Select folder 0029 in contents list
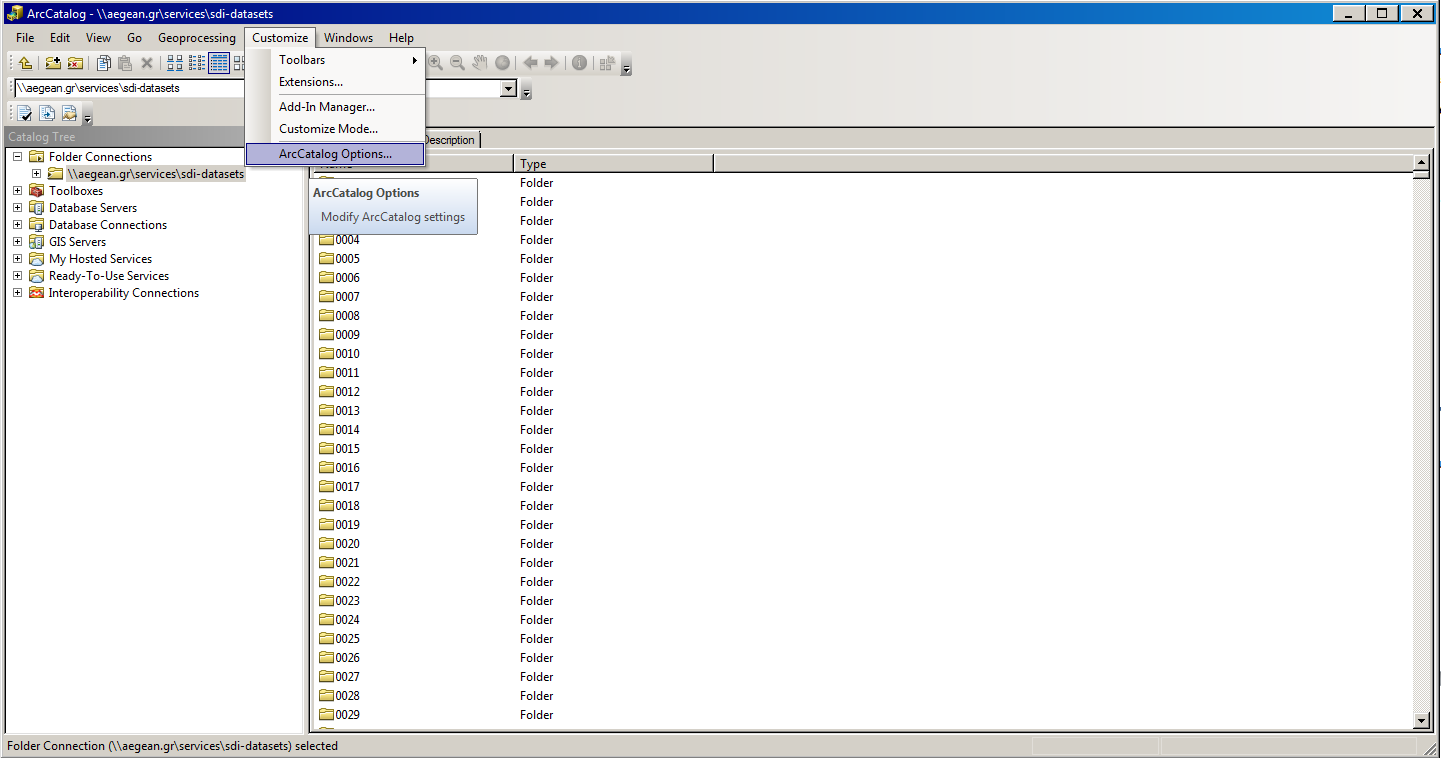This screenshot has height=758, width=1441. tap(347, 714)
